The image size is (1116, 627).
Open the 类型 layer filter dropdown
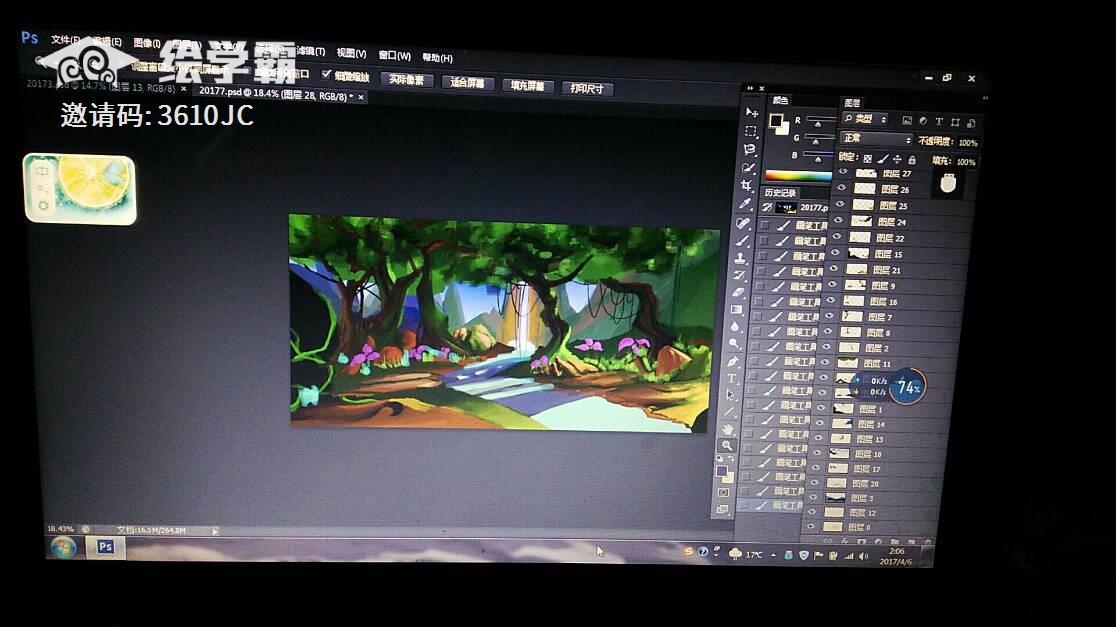(x=865, y=120)
